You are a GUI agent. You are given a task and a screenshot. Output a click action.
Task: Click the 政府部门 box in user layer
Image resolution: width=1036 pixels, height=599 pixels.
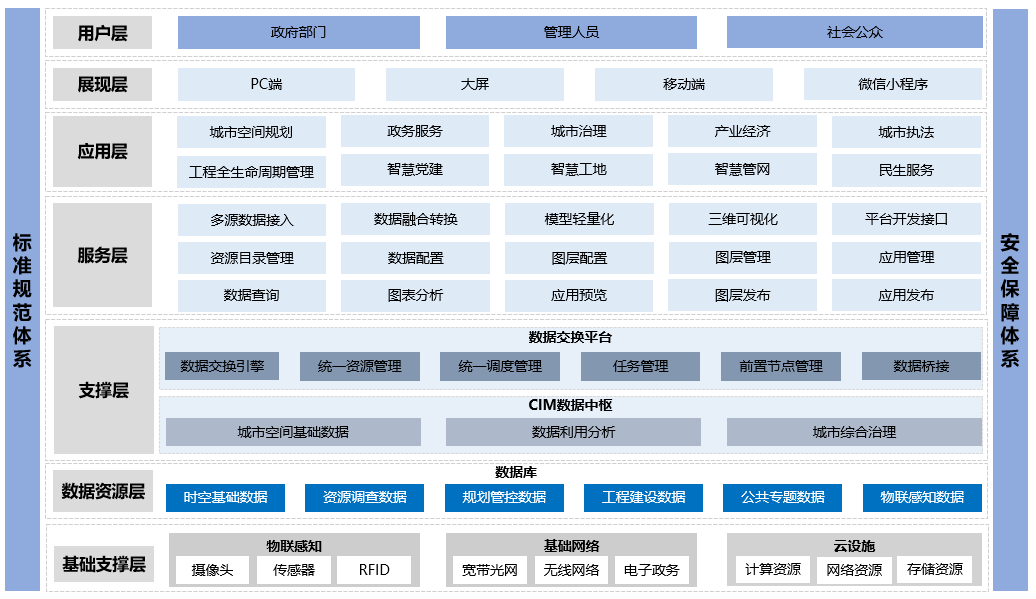tap(298, 32)
